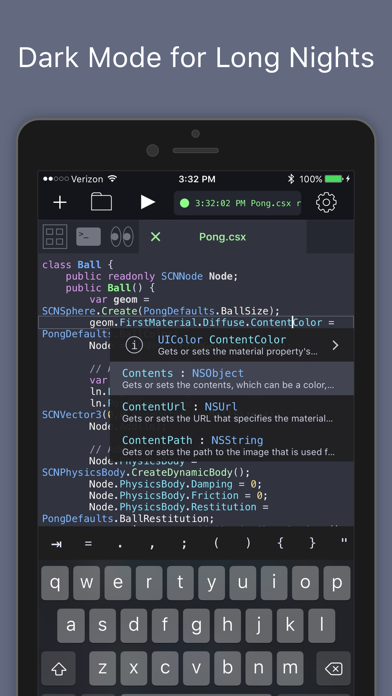Tap the l key

click(x=321, y=625)
